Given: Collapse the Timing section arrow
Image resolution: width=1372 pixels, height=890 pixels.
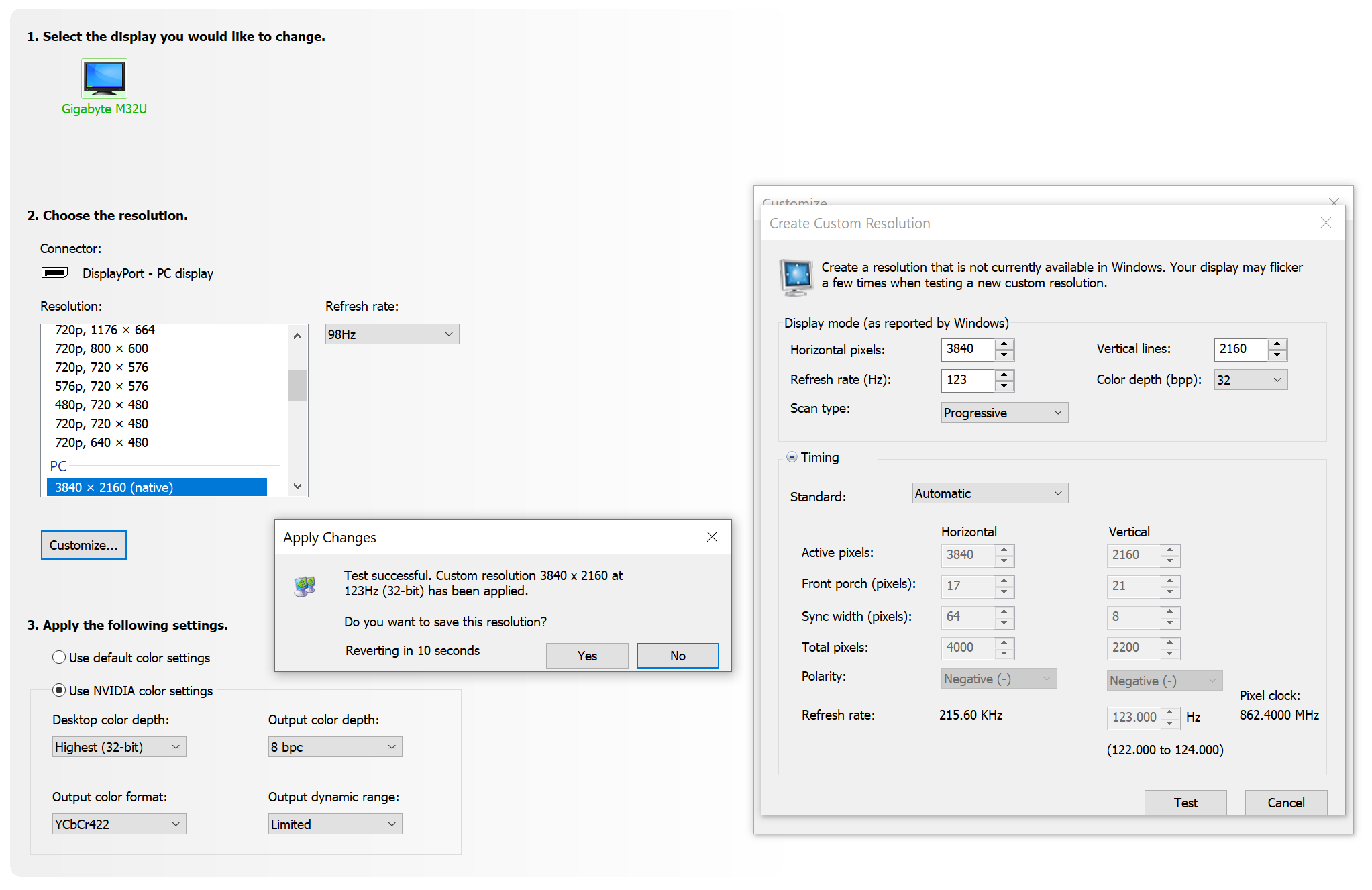Looking at the screenshot, I should 792,457.
